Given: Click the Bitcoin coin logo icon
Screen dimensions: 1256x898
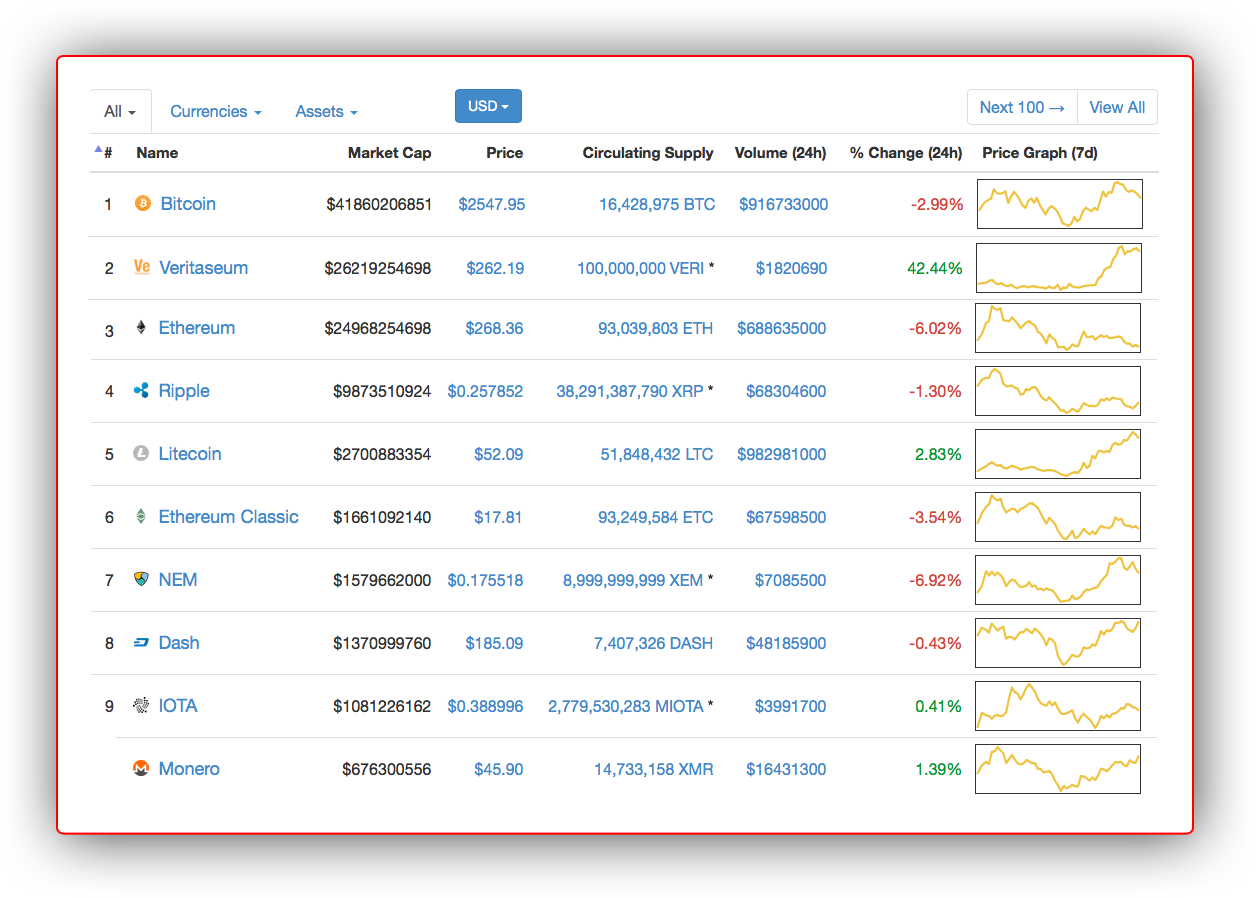Looking at the screenshot, I should click(142, 203).
